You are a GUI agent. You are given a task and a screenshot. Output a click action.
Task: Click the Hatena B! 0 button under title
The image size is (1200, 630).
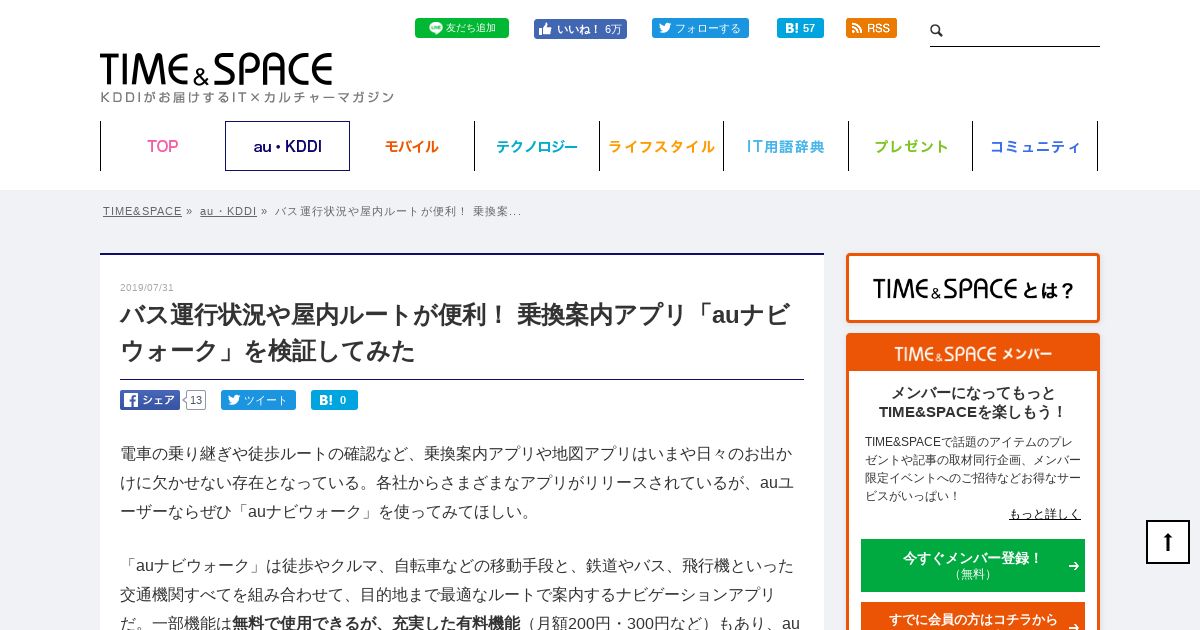(x=334, y=400)
